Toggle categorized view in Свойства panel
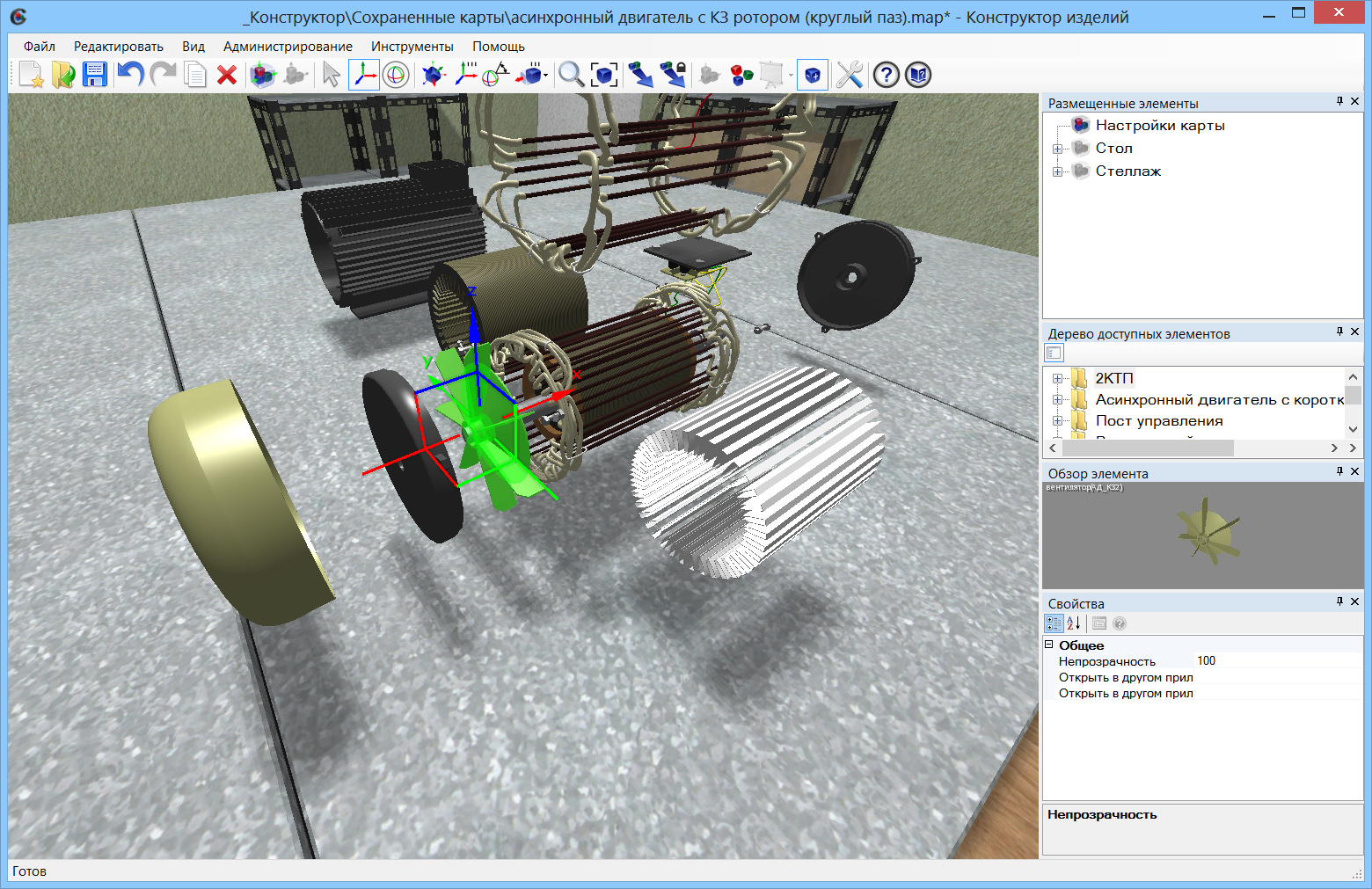This screenshot has width=1372, height=889. click(x=1054, y=623)
